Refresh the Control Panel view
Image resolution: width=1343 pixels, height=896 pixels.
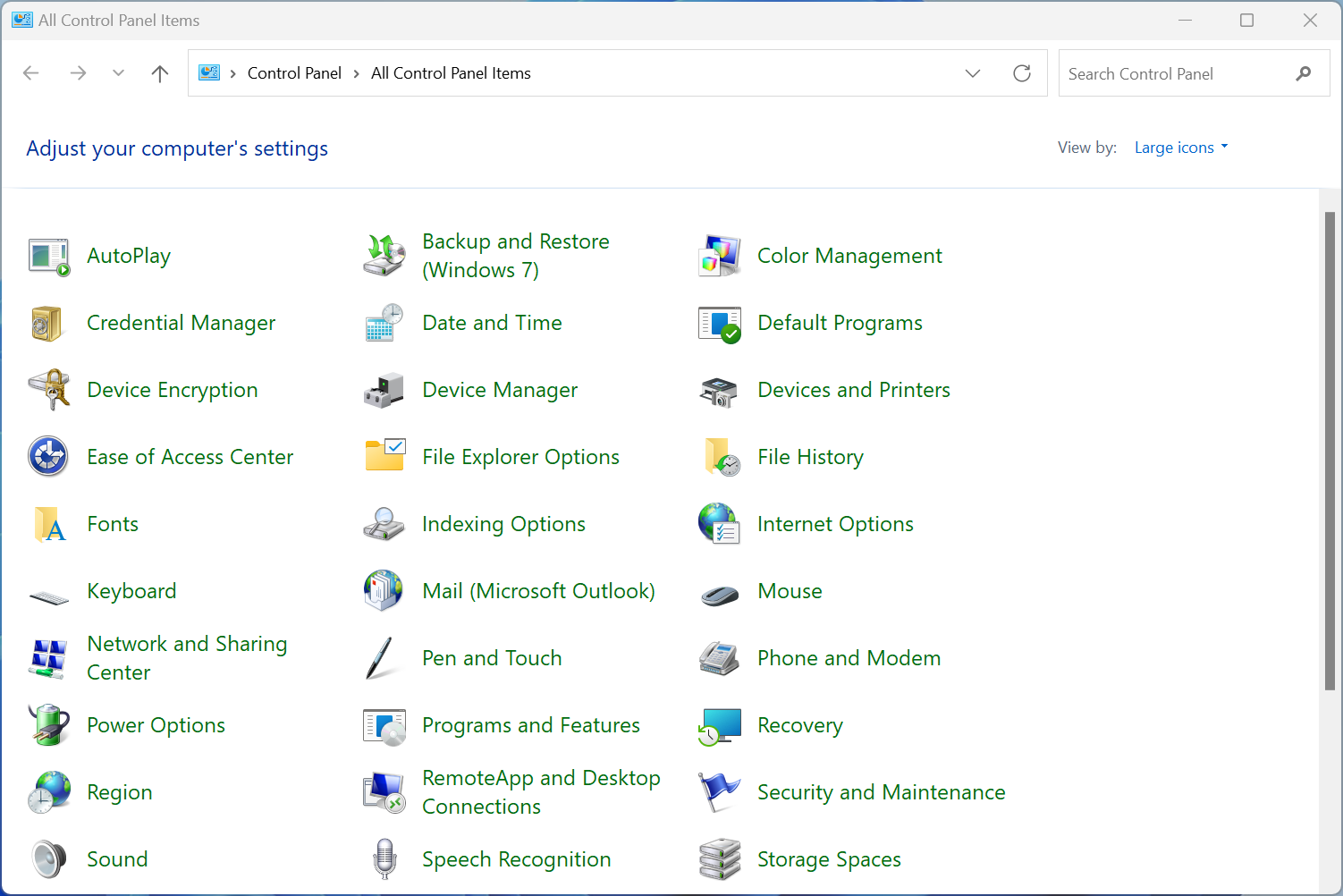click(1022, 73)
